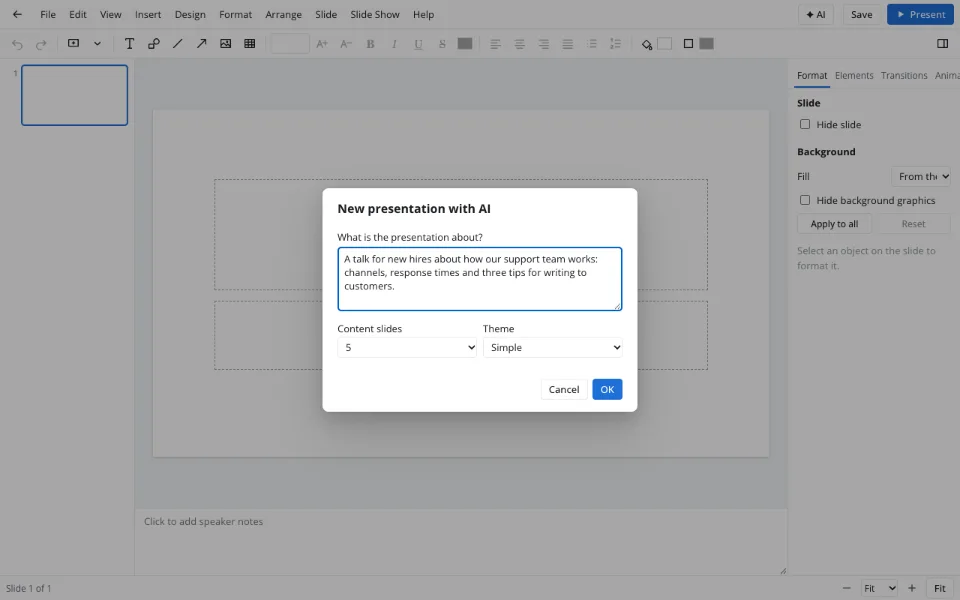
Task: Justify text alignment
Action: coord(568,43)
